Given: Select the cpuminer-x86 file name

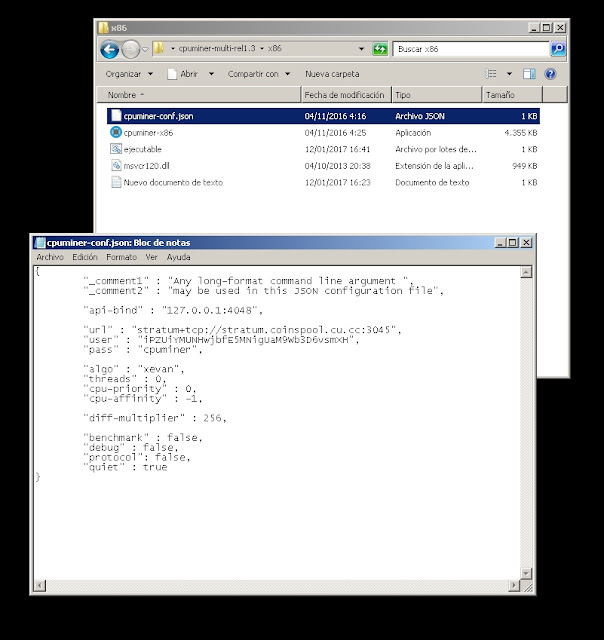Looking at the screenshot, I should 148,133.
